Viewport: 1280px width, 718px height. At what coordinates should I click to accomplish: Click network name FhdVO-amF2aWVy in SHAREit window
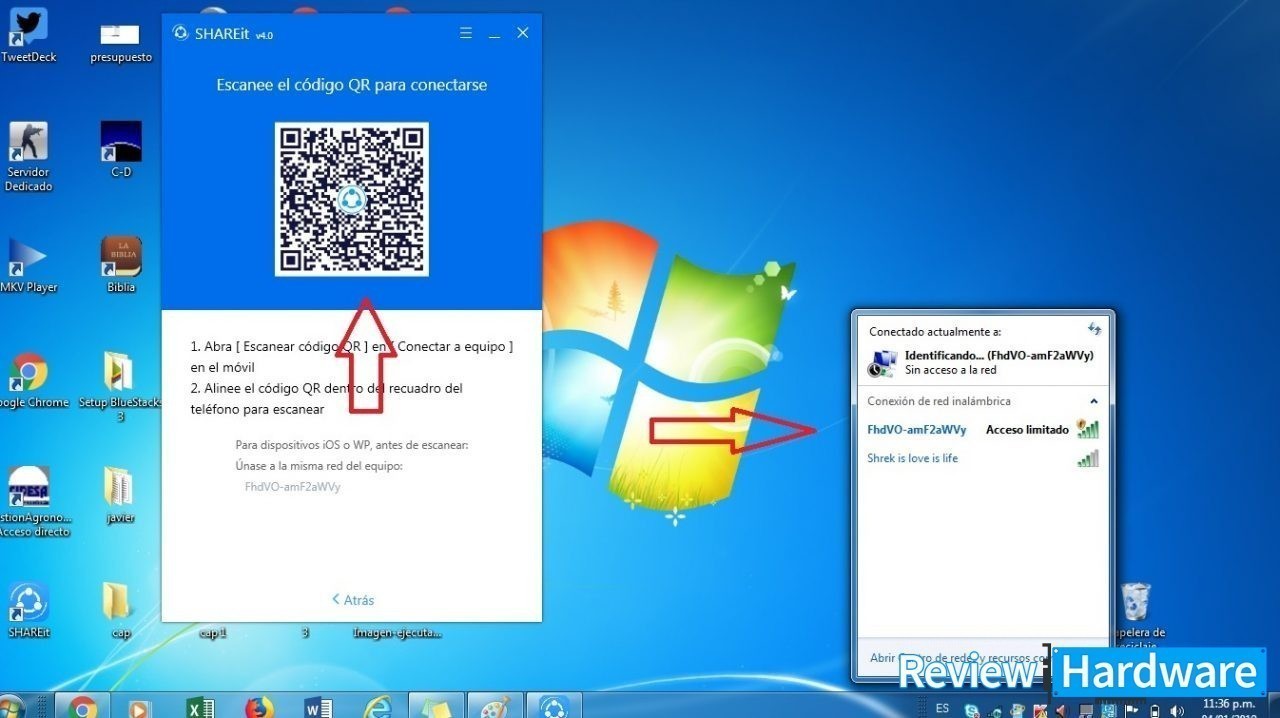(x=293, y=486)
